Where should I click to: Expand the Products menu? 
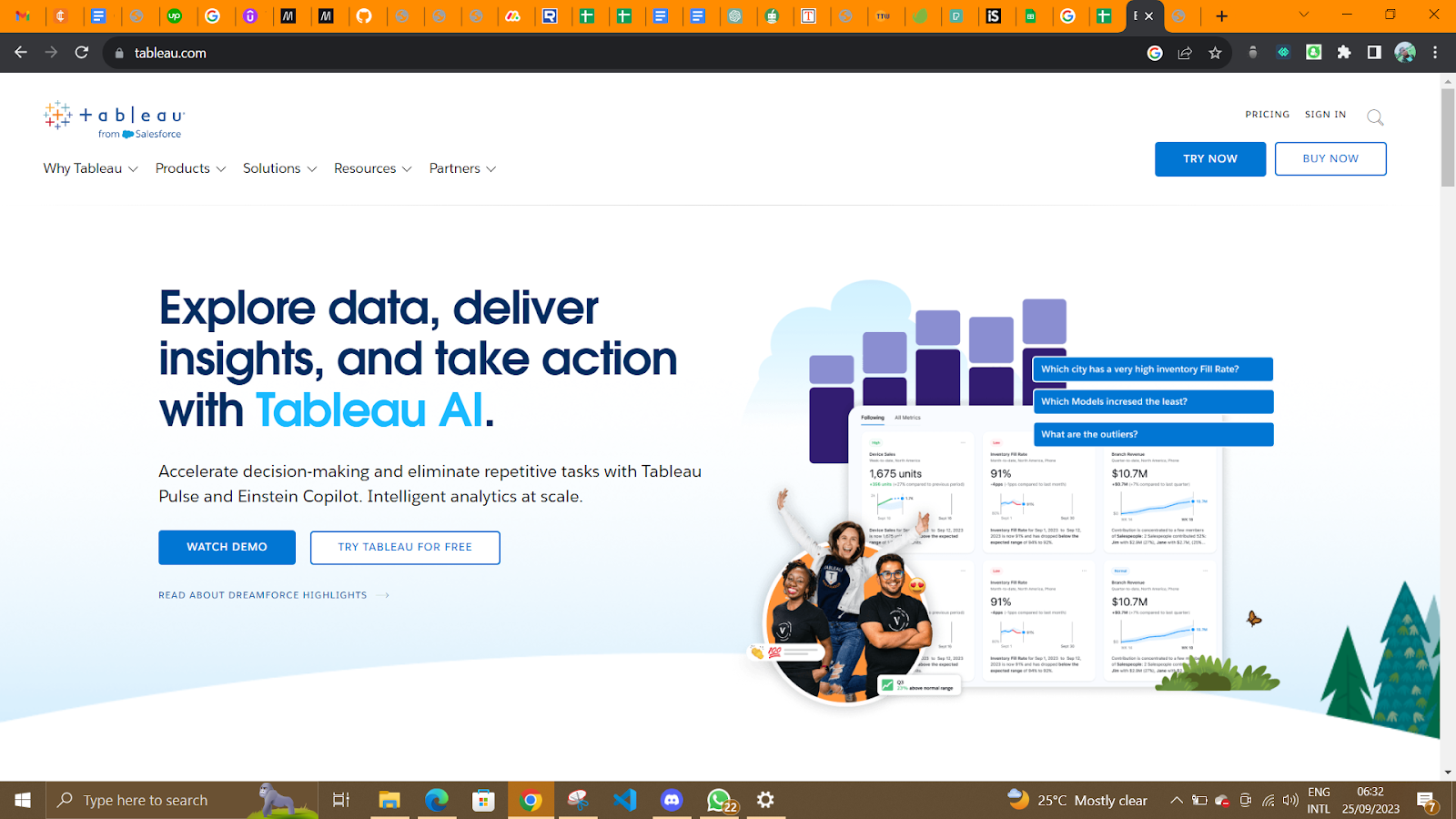pos(190,168)
